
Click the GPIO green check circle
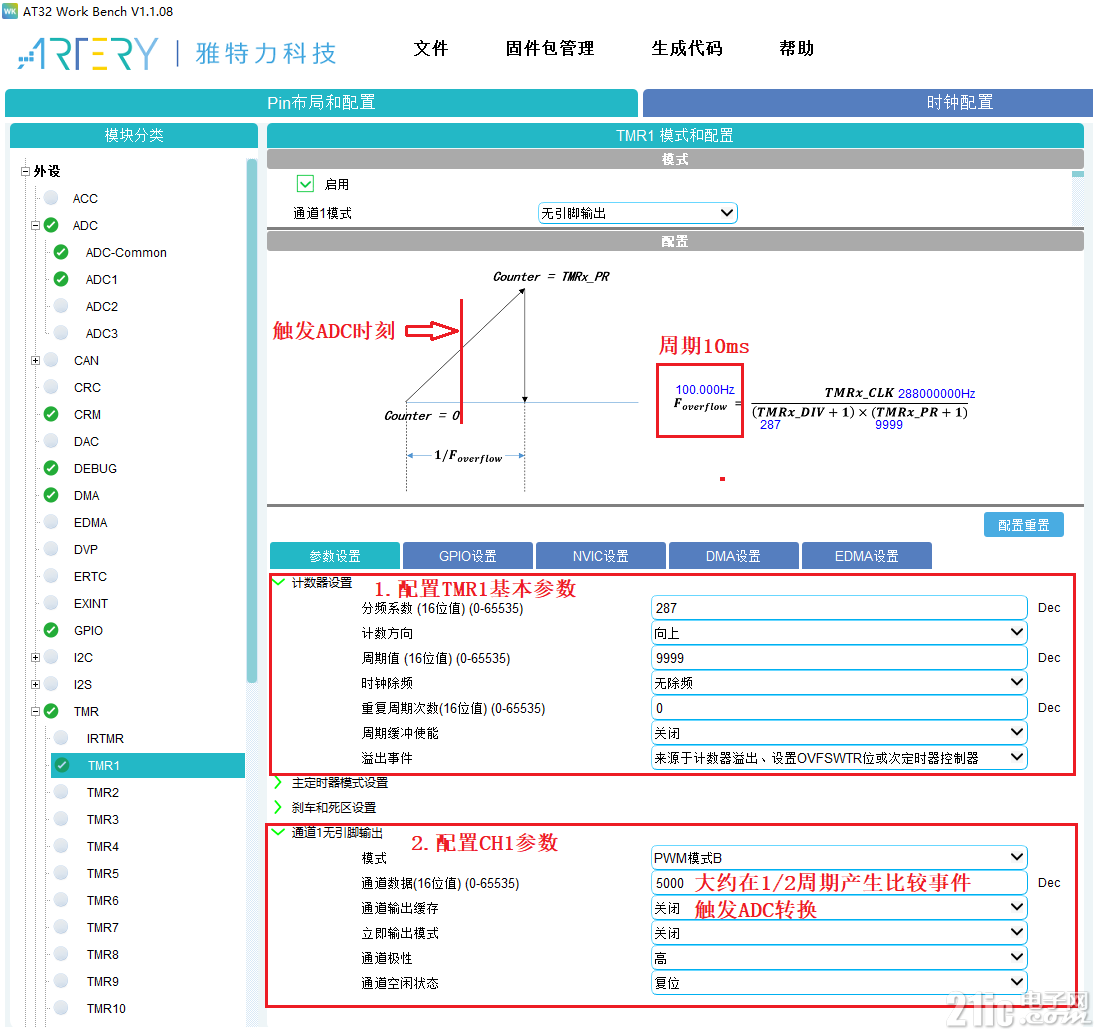tap(51, 630)
